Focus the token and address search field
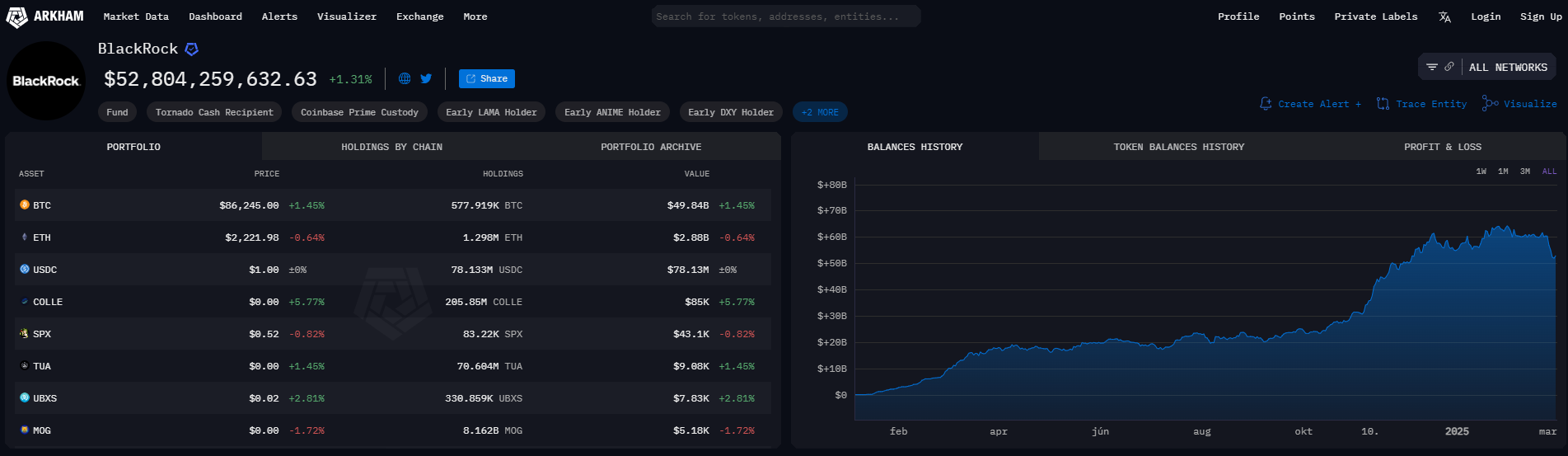1568x456 pixels. 785,16
